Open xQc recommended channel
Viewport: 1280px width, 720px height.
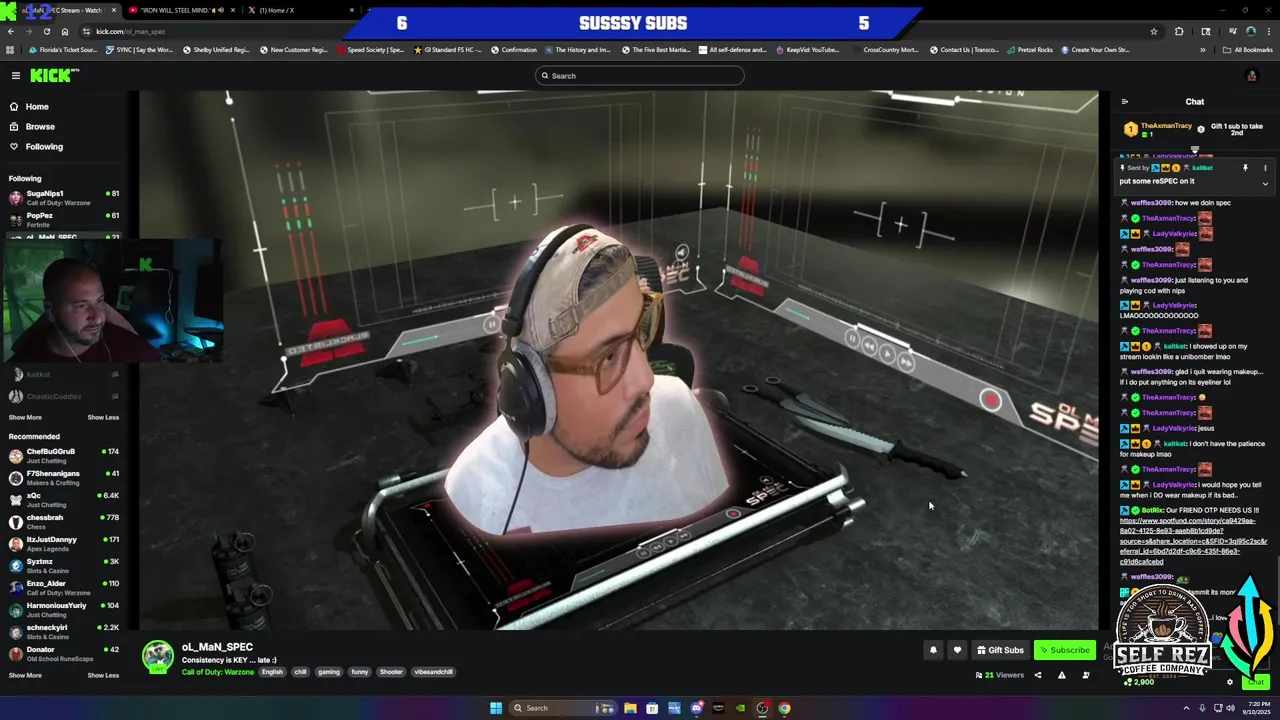click(x=62, y=499)
